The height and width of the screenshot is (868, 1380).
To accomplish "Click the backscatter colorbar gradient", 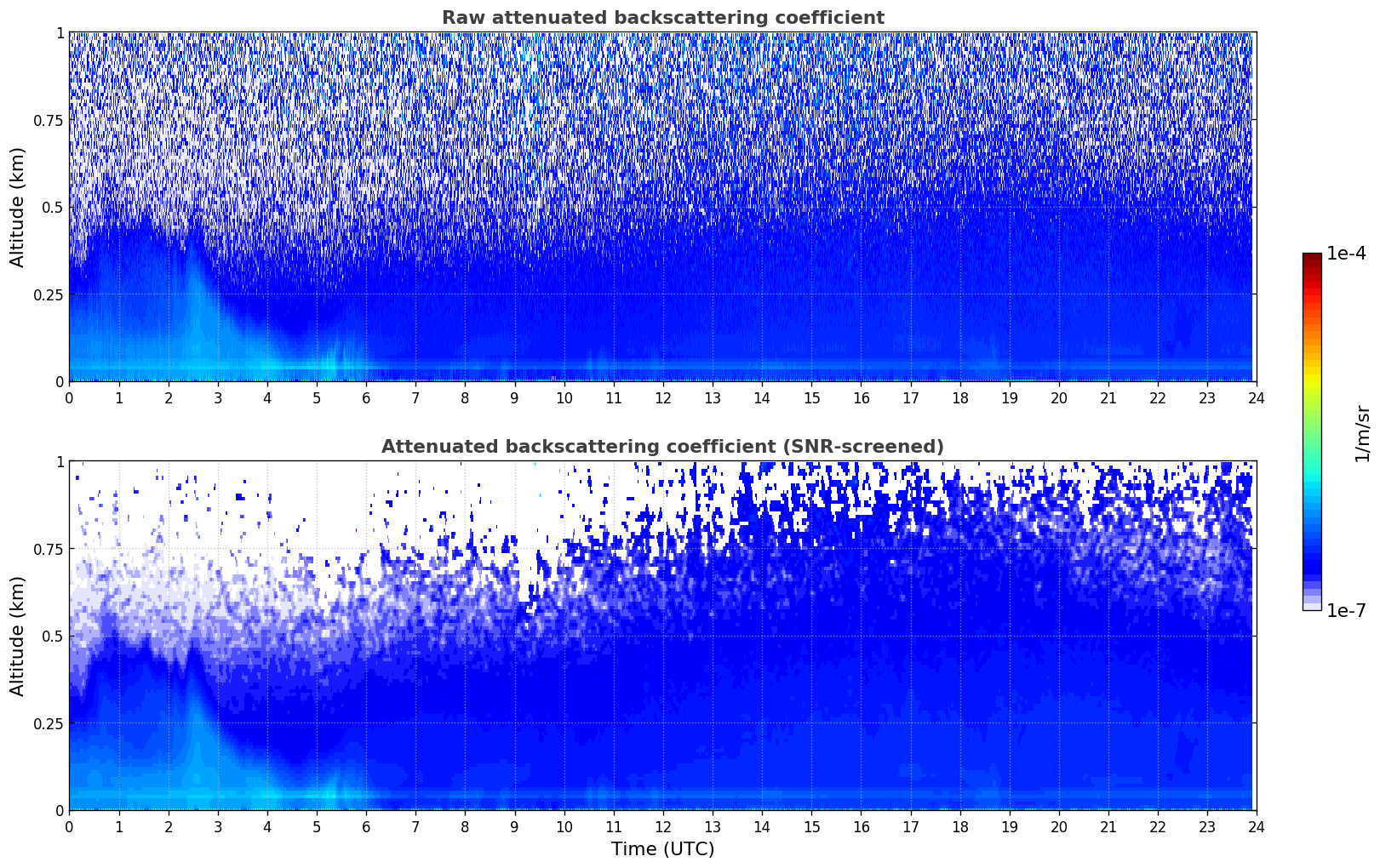I will tap(1312, 431).
